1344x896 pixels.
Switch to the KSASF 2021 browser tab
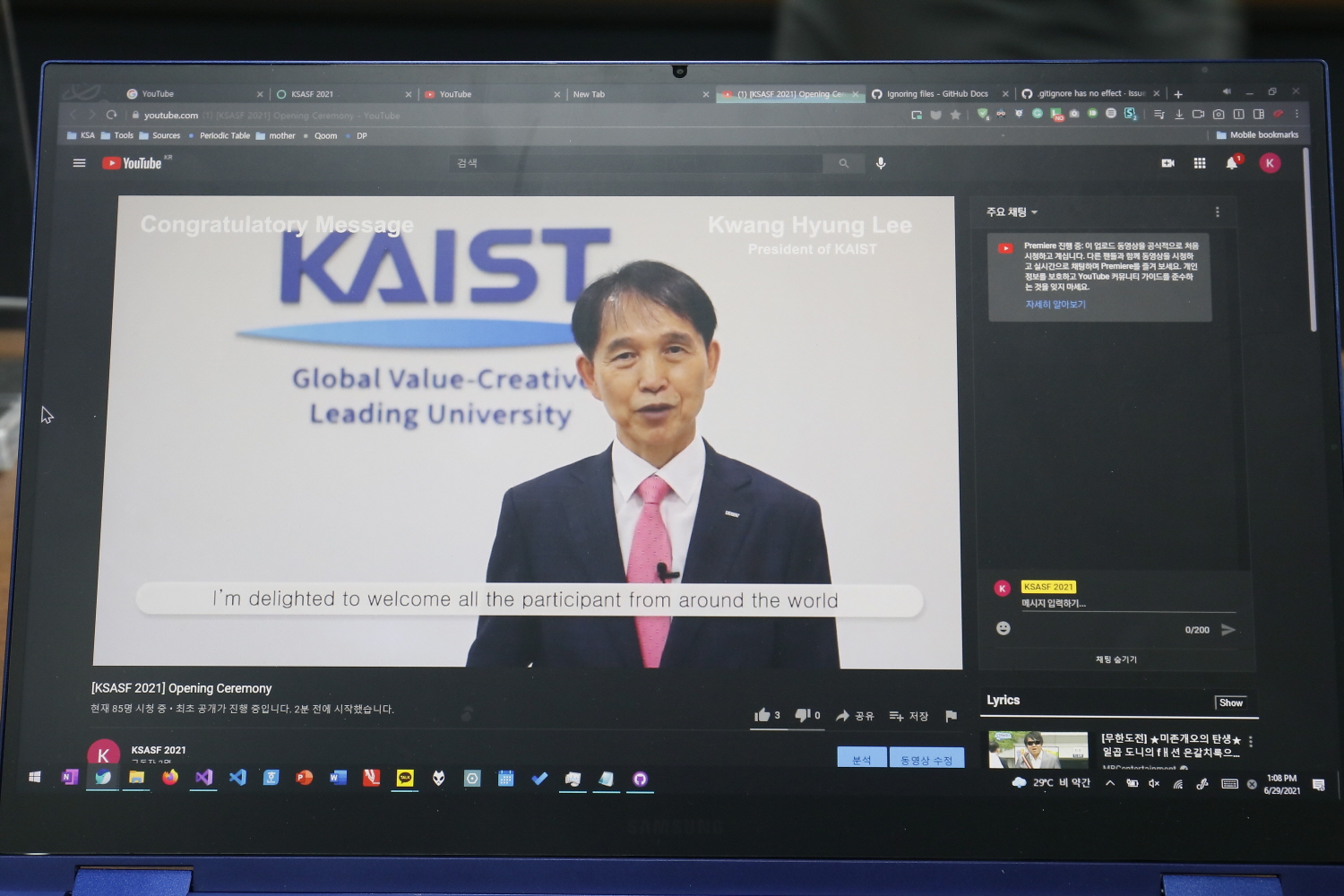pyautogui.click(x=343, y=94)
